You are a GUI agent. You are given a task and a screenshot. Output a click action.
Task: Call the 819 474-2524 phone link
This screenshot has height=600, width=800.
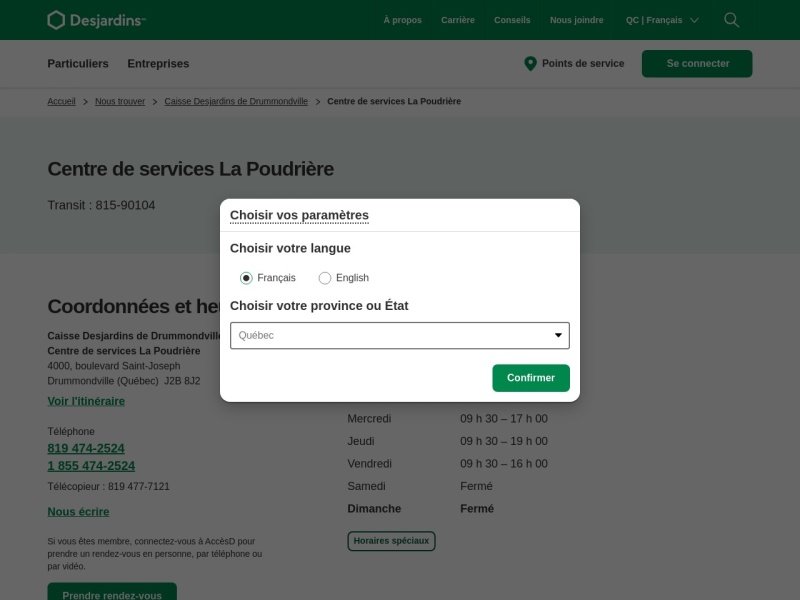point(86,448)
